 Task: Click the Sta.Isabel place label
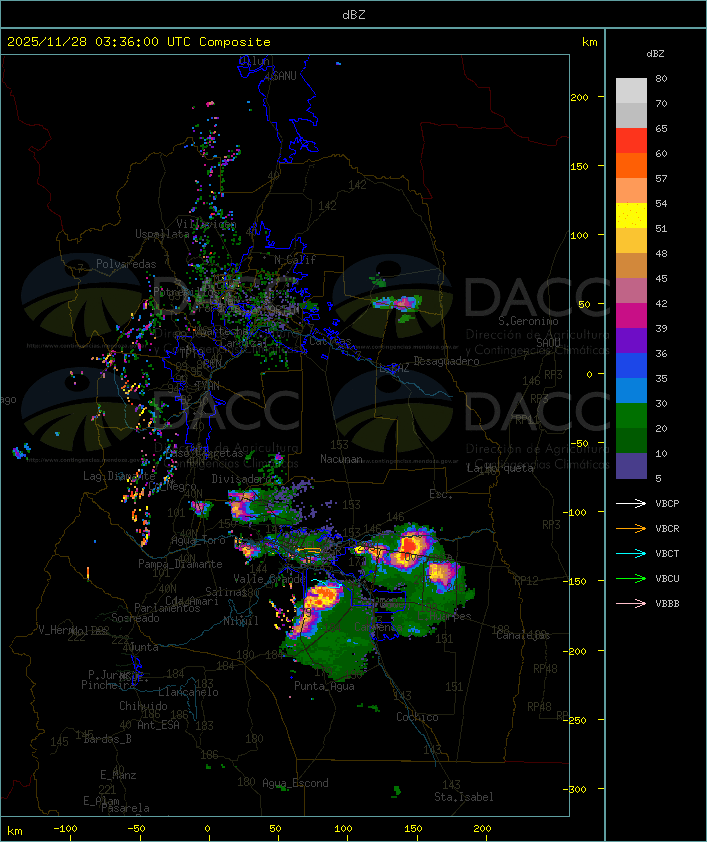coord(464,797)
